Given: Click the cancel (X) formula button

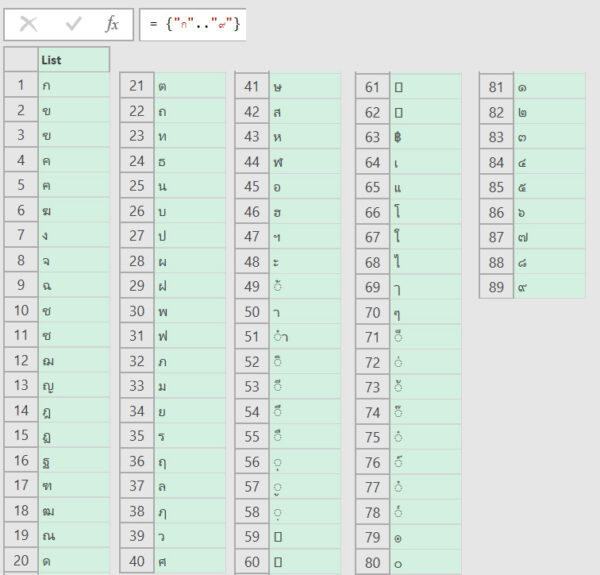Looking at the screenshot, I should click(29, 24).
